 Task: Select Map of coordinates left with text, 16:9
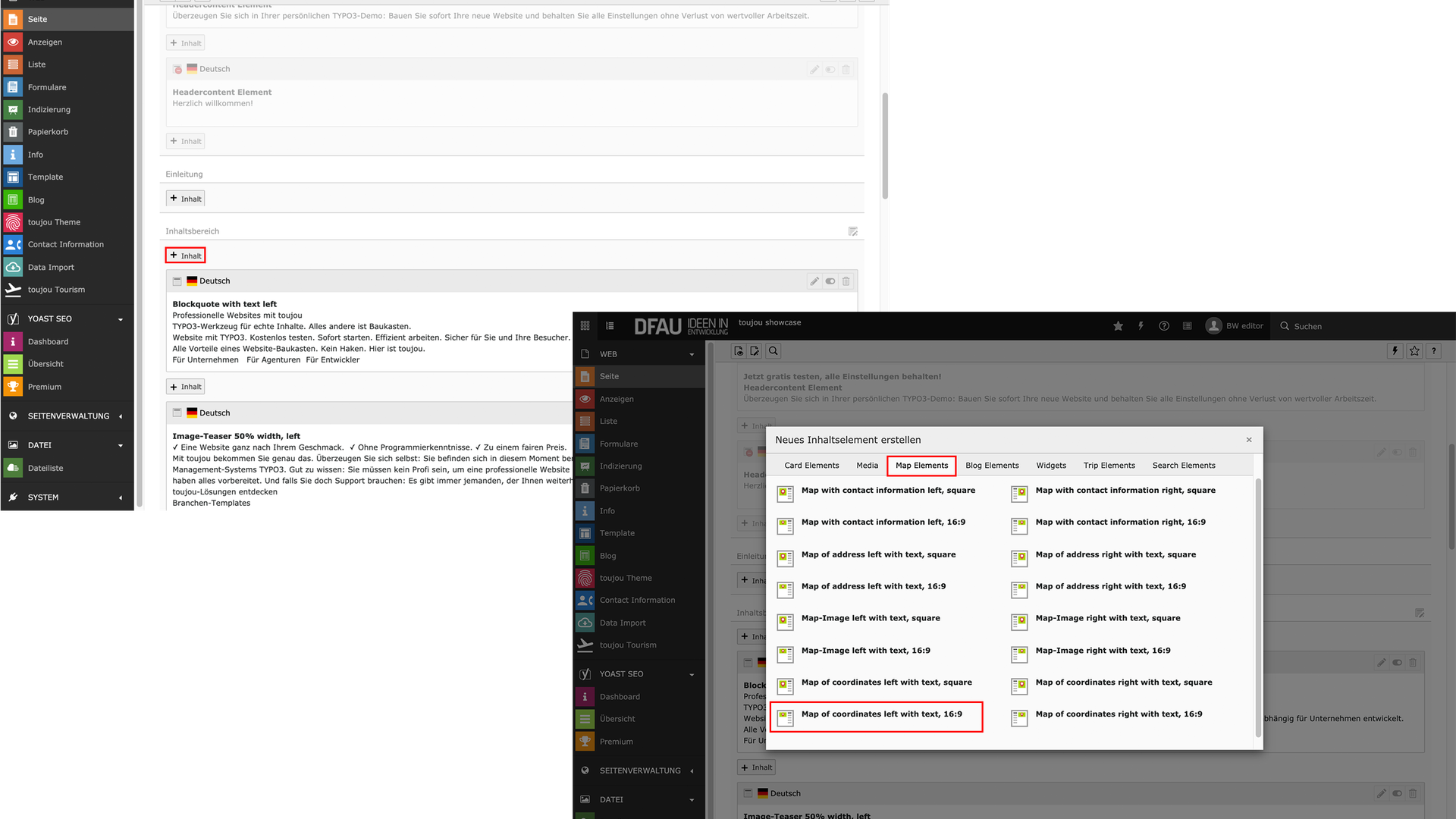[881, 714]
